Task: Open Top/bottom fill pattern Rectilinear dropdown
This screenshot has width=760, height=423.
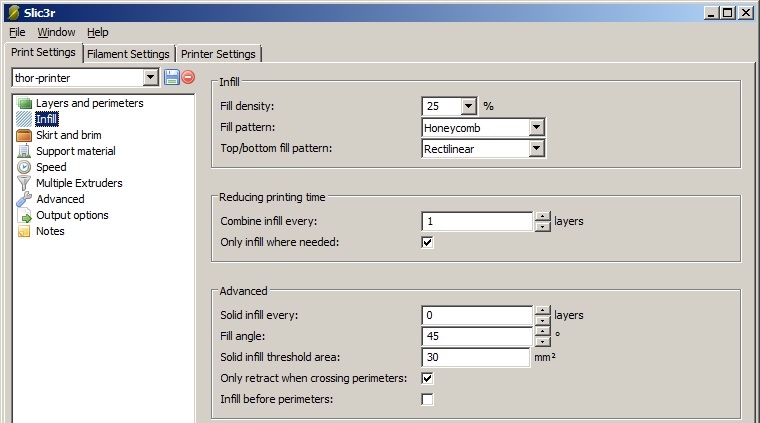Action: click(536, 148)
